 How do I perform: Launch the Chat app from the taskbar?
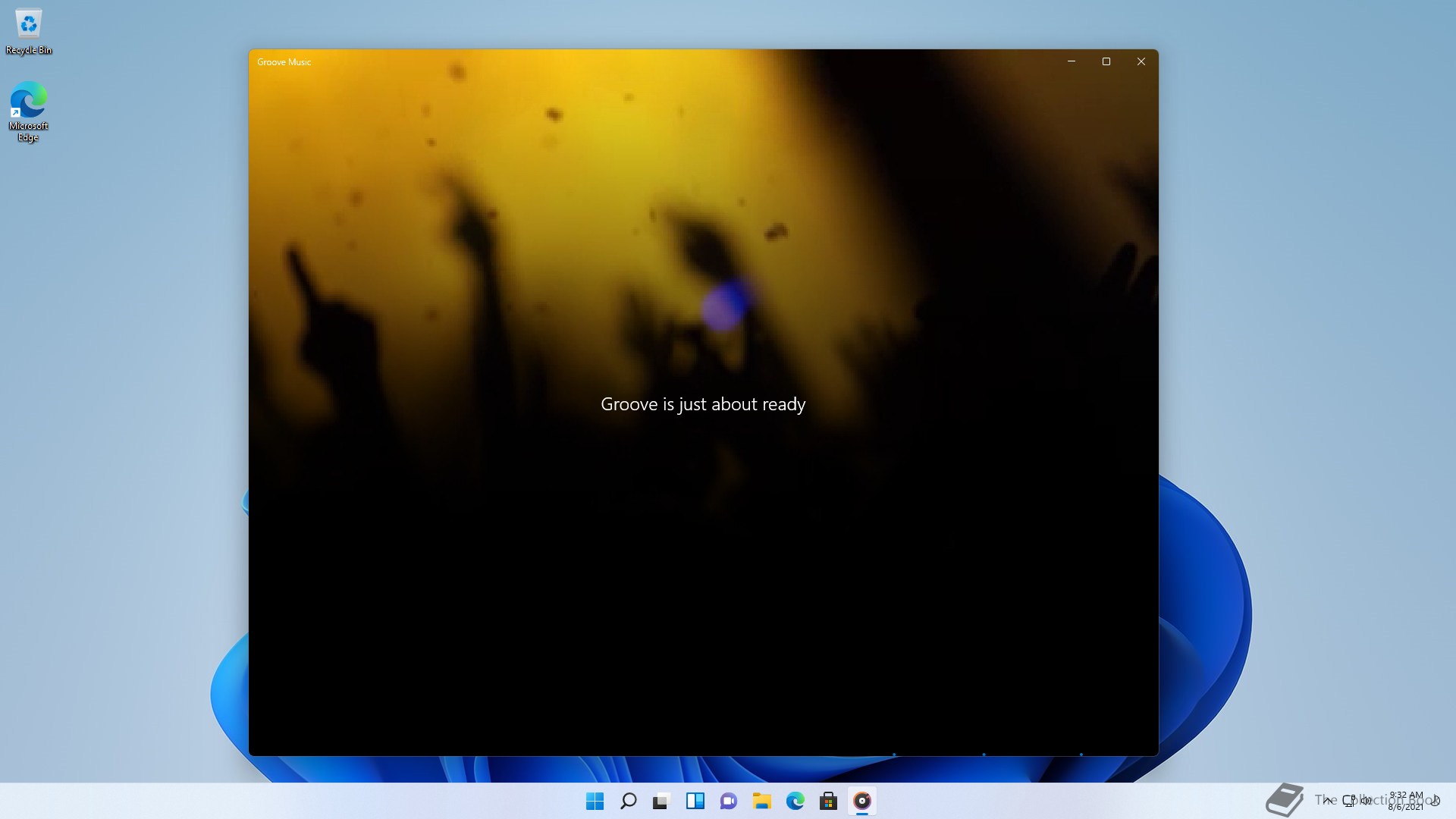[x=729, y=801]
